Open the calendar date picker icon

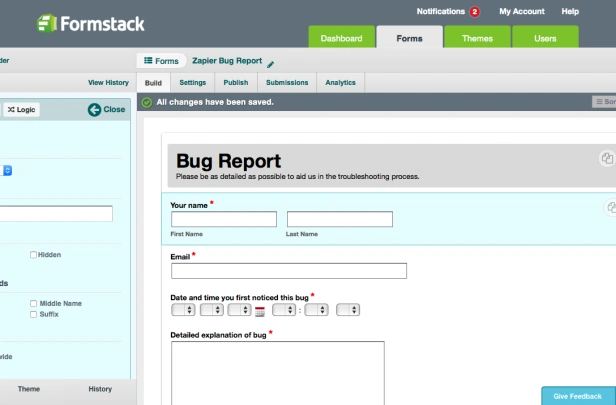(x=260, y=312)
